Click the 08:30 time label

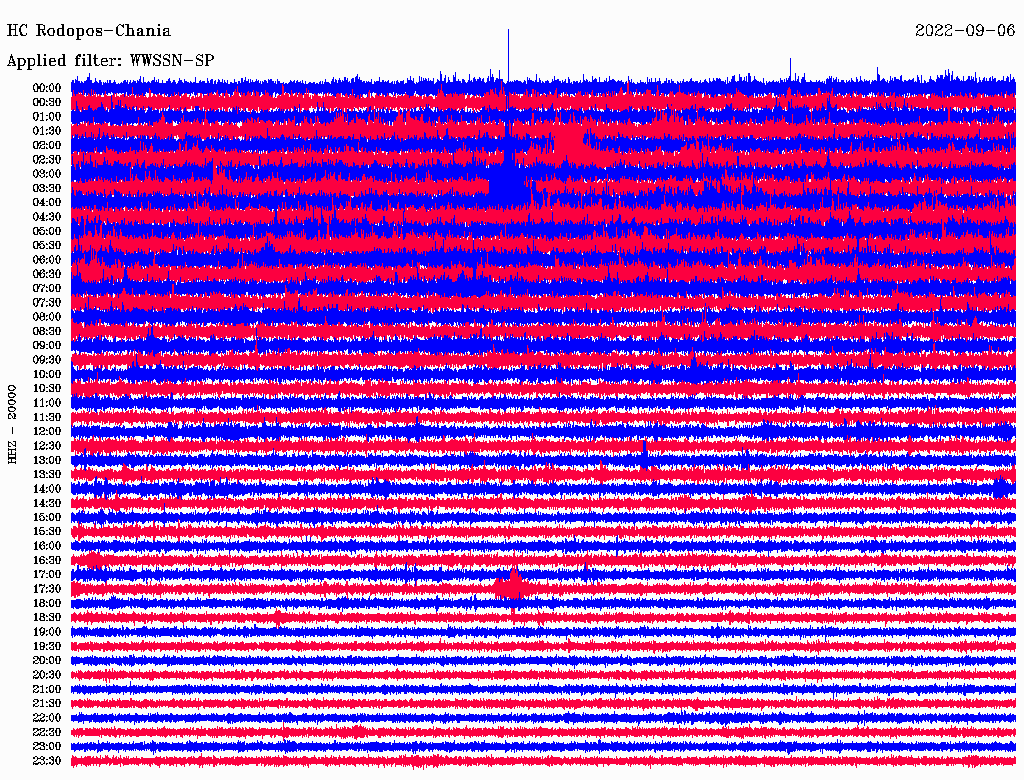pos(46,331)
